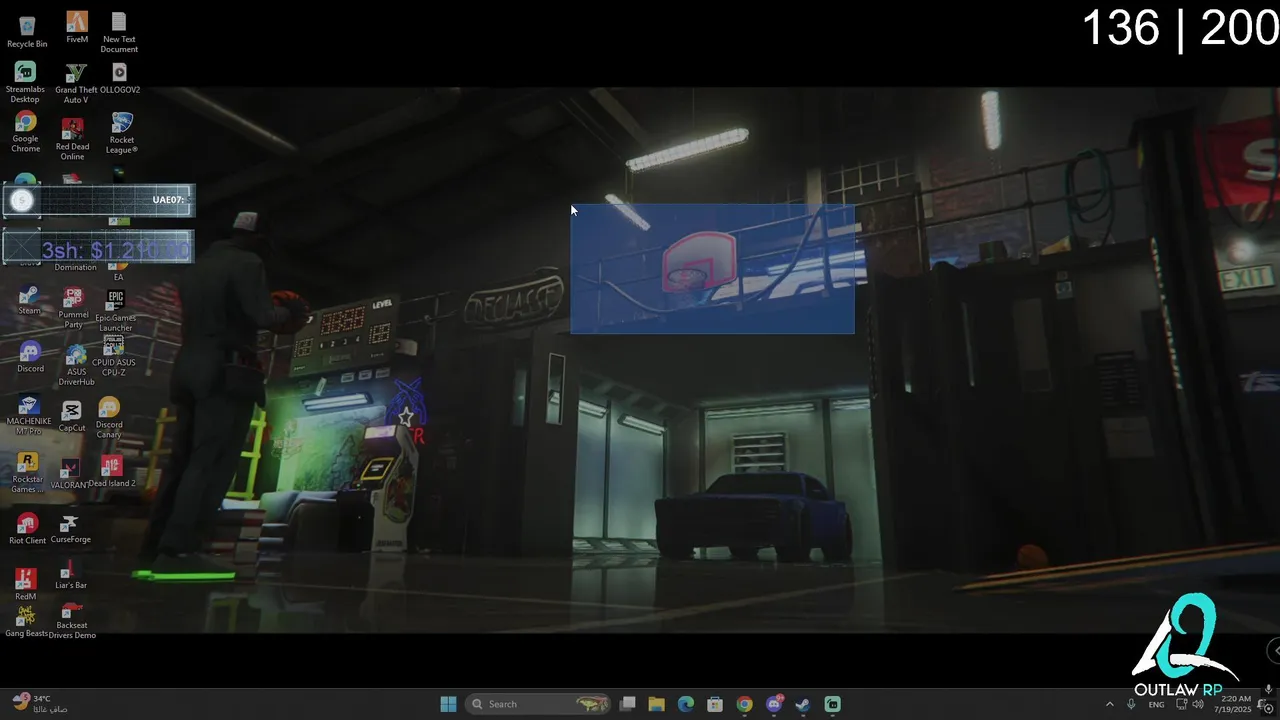The height and width of the screenshot is (720, 1280).
Task: Select the Rockstar Games launcher icon
Action: pyautogui.click(x=28, y=473)
